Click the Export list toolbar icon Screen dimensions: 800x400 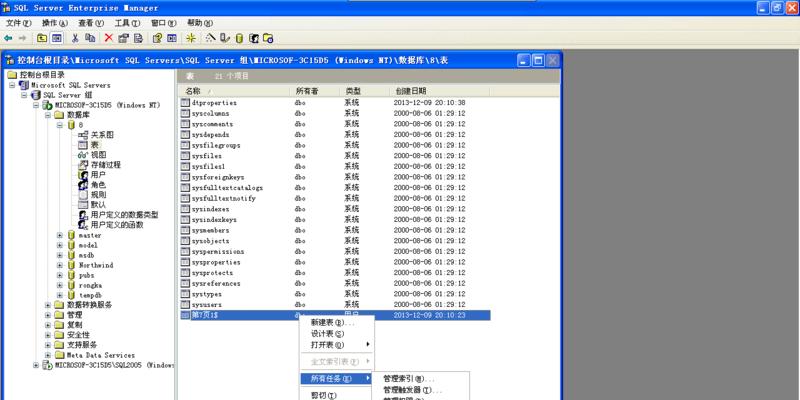[x=138, y=38]
